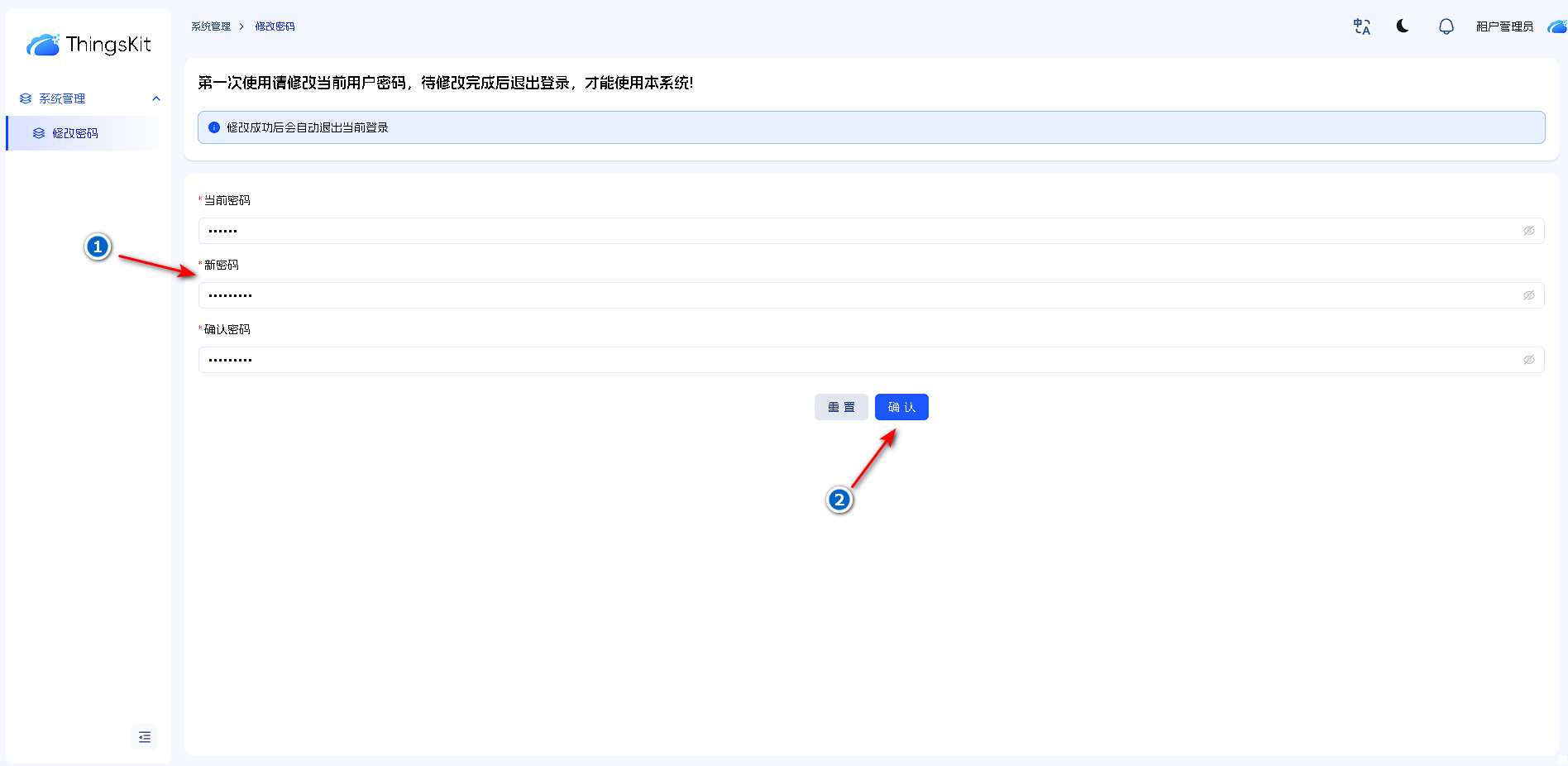Show the 当前密码 field contents via eye icon
Viewport: 1568px width, 766px height.
(1528, 231)
